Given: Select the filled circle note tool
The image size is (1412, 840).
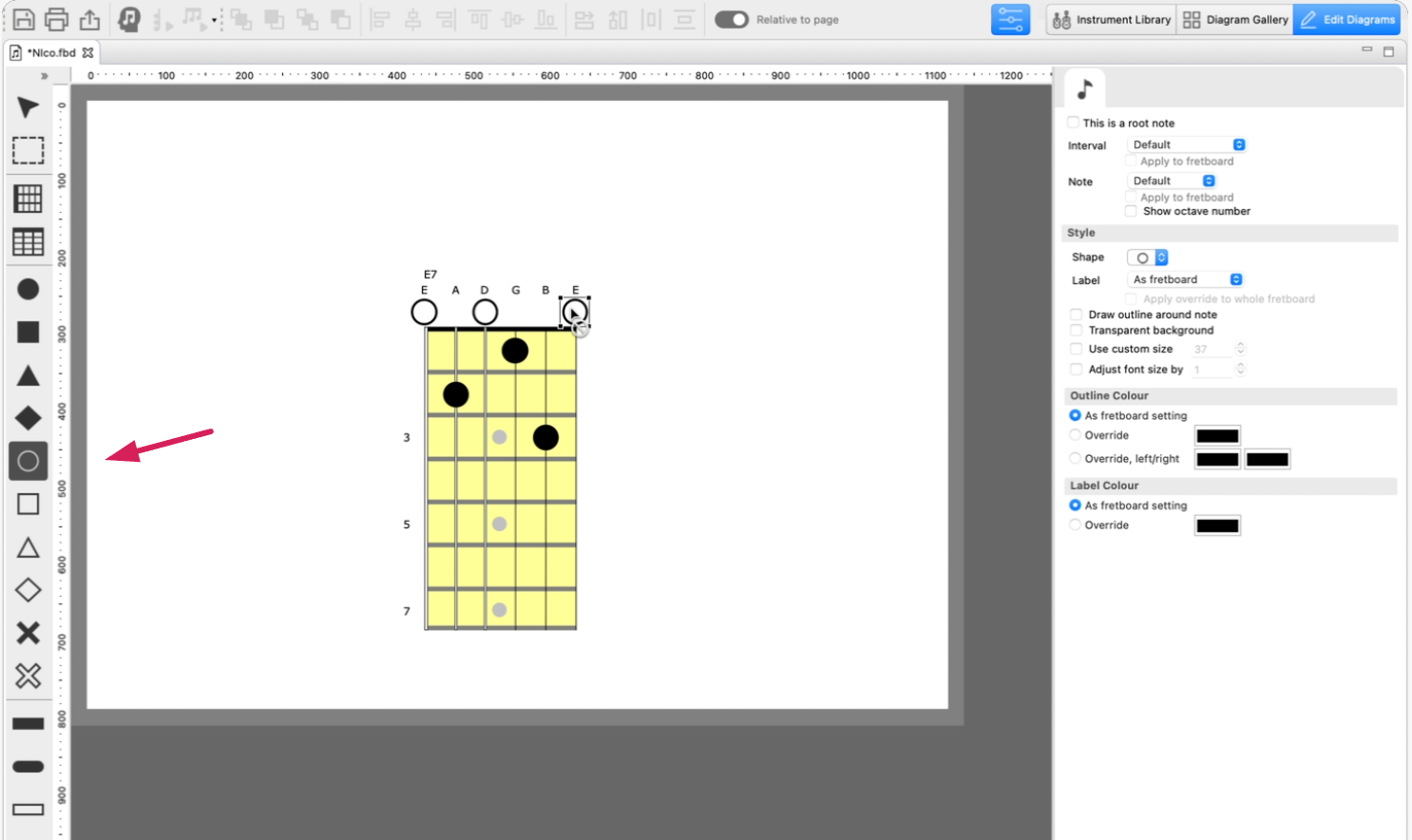Looking at the screenshot, I should coord(28,289).
